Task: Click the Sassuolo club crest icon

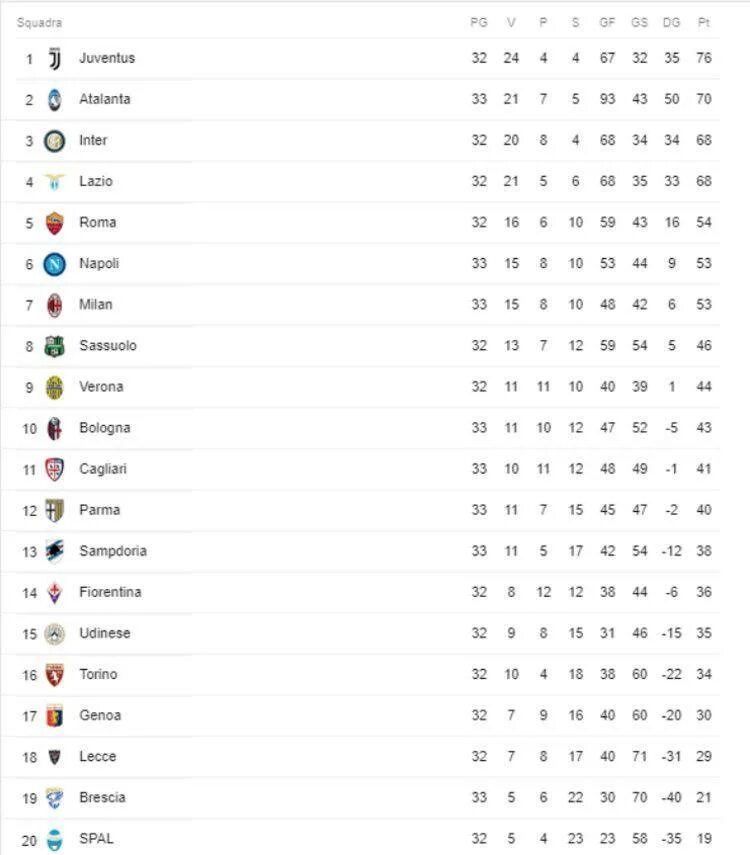Action: 55,346
